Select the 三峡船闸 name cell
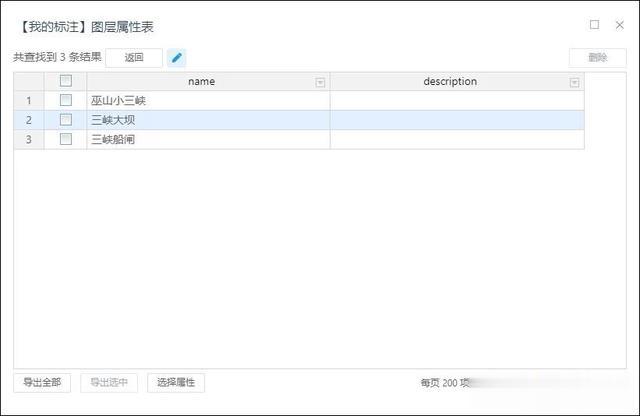 (208, 140)
